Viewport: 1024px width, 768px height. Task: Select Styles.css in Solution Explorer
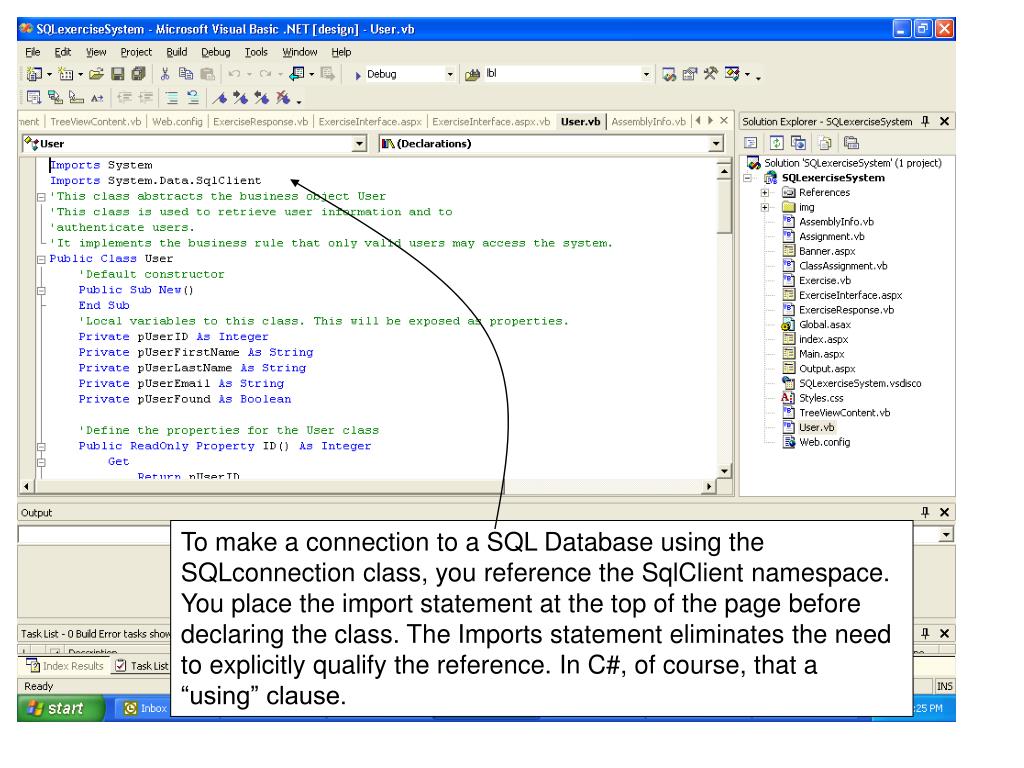pyautogui.click(x=821, y=398)
